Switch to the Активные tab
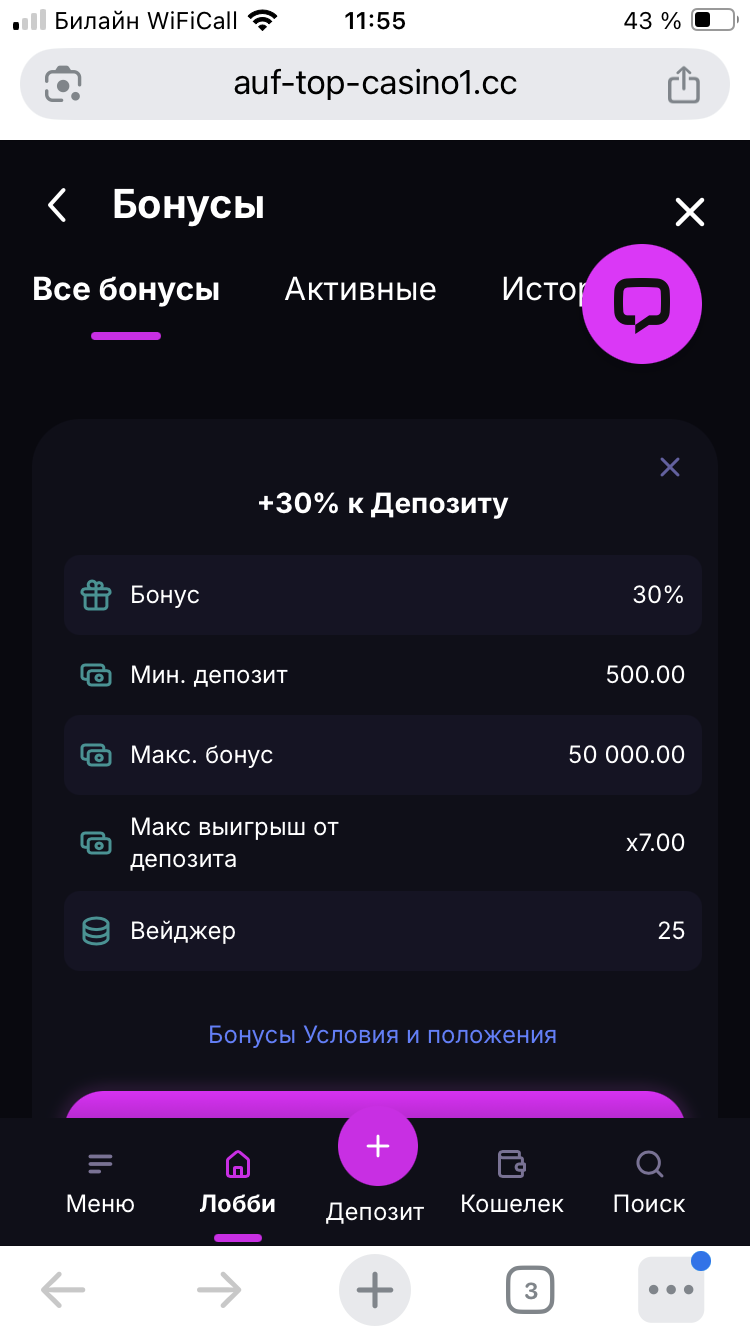Viewport: 750px width, 1334px height. coord(360,290)
